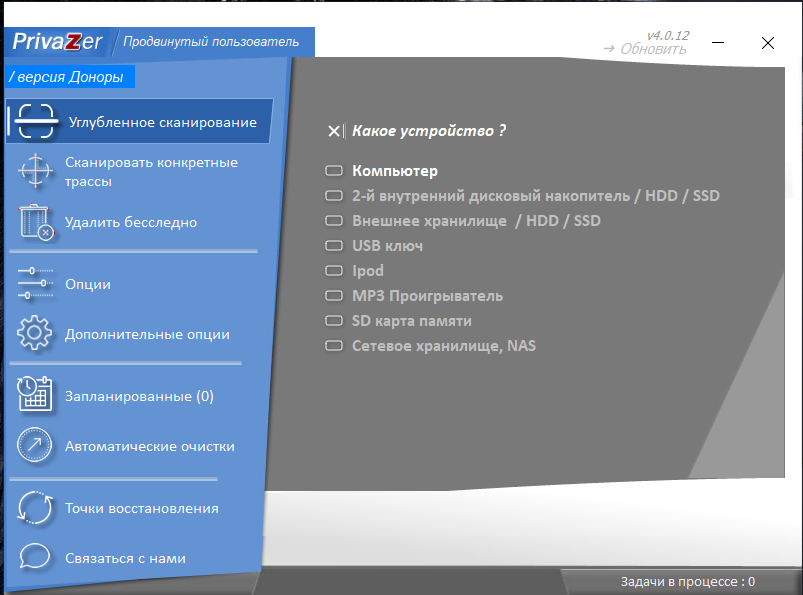Click Продвинутый пользователь mode label
This screenshot has height=595, width=803.
point(211,41)
